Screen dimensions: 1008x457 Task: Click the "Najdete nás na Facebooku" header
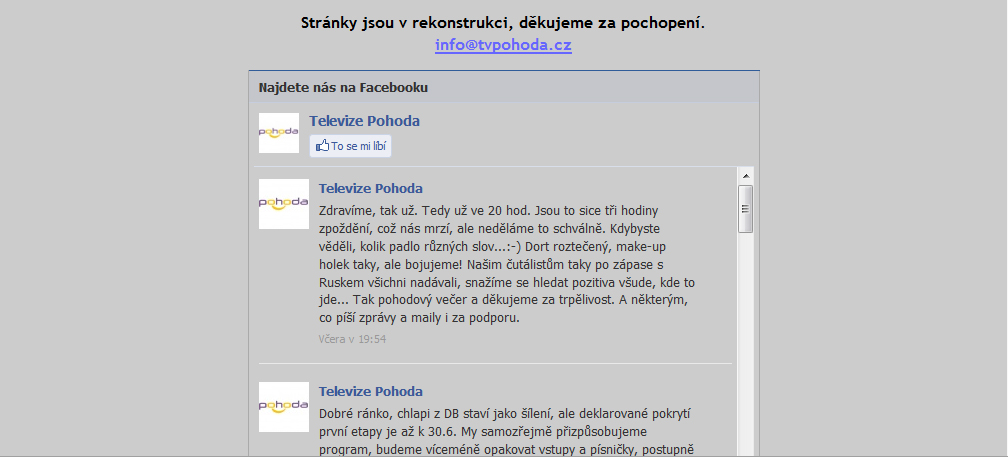(343, 88)
